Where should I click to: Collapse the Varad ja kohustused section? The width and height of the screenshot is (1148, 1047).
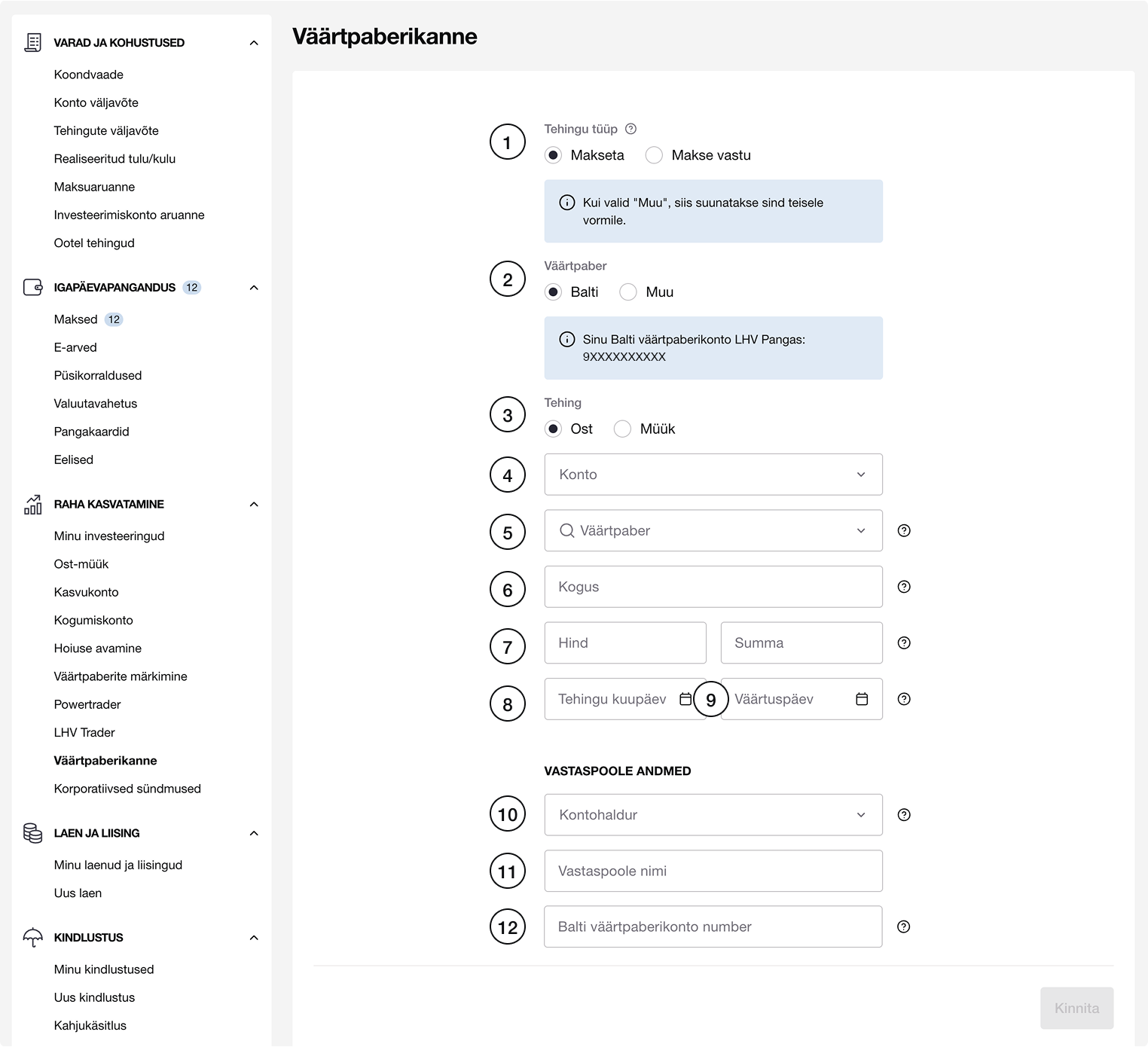pos(254,43)
